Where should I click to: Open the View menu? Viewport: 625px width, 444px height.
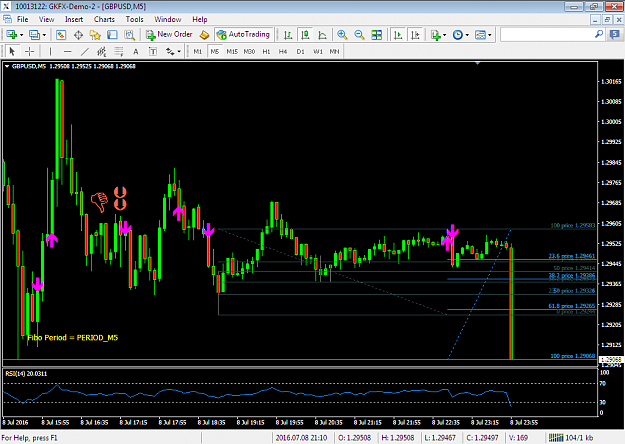point(46,19)
